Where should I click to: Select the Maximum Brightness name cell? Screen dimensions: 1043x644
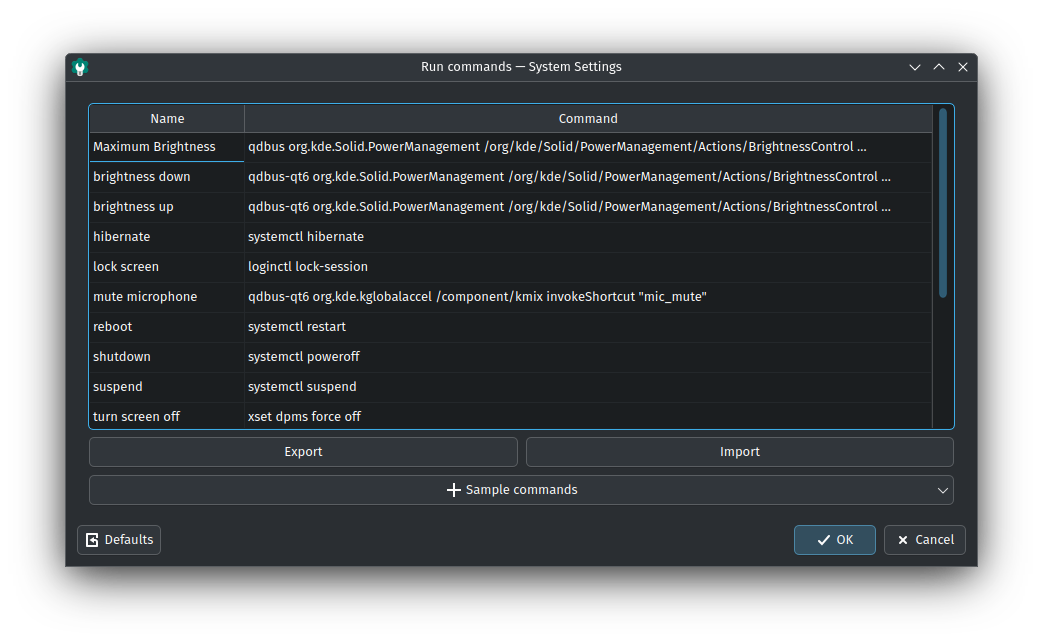pyautogui.click(x=167, y=147)
